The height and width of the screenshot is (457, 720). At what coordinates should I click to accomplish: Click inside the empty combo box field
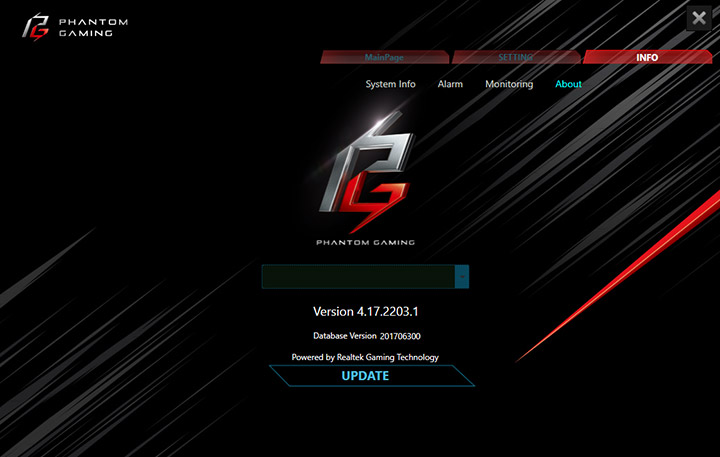pos(358,276)
